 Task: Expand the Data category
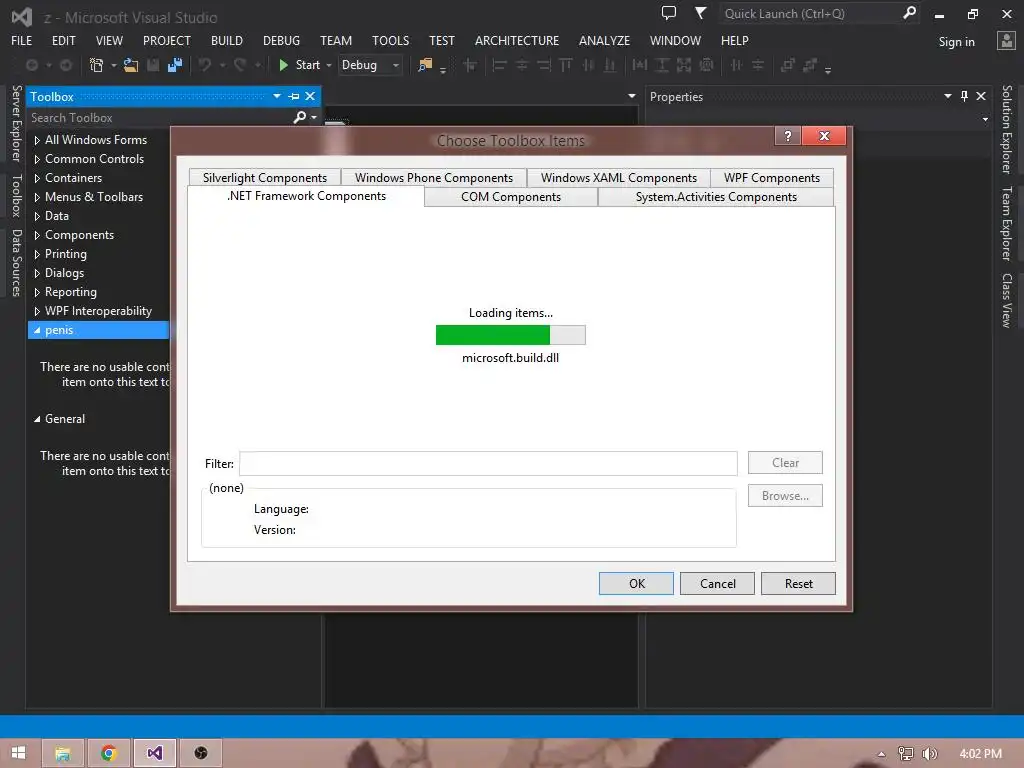point(37,216)
